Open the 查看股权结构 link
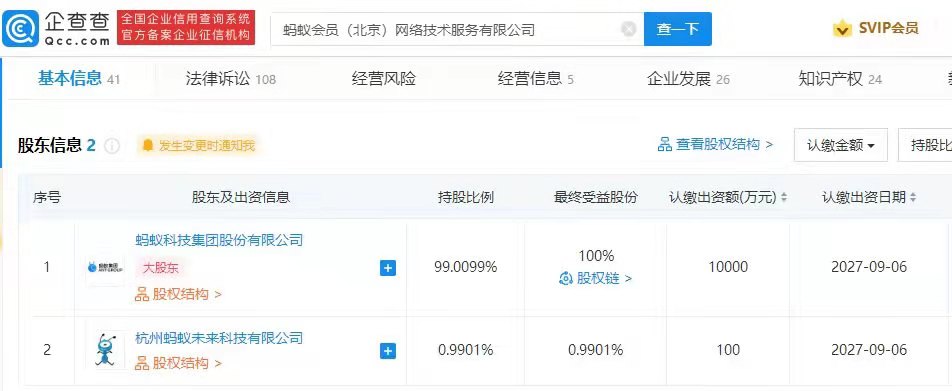The image size is (952, 391). point(715,144)
